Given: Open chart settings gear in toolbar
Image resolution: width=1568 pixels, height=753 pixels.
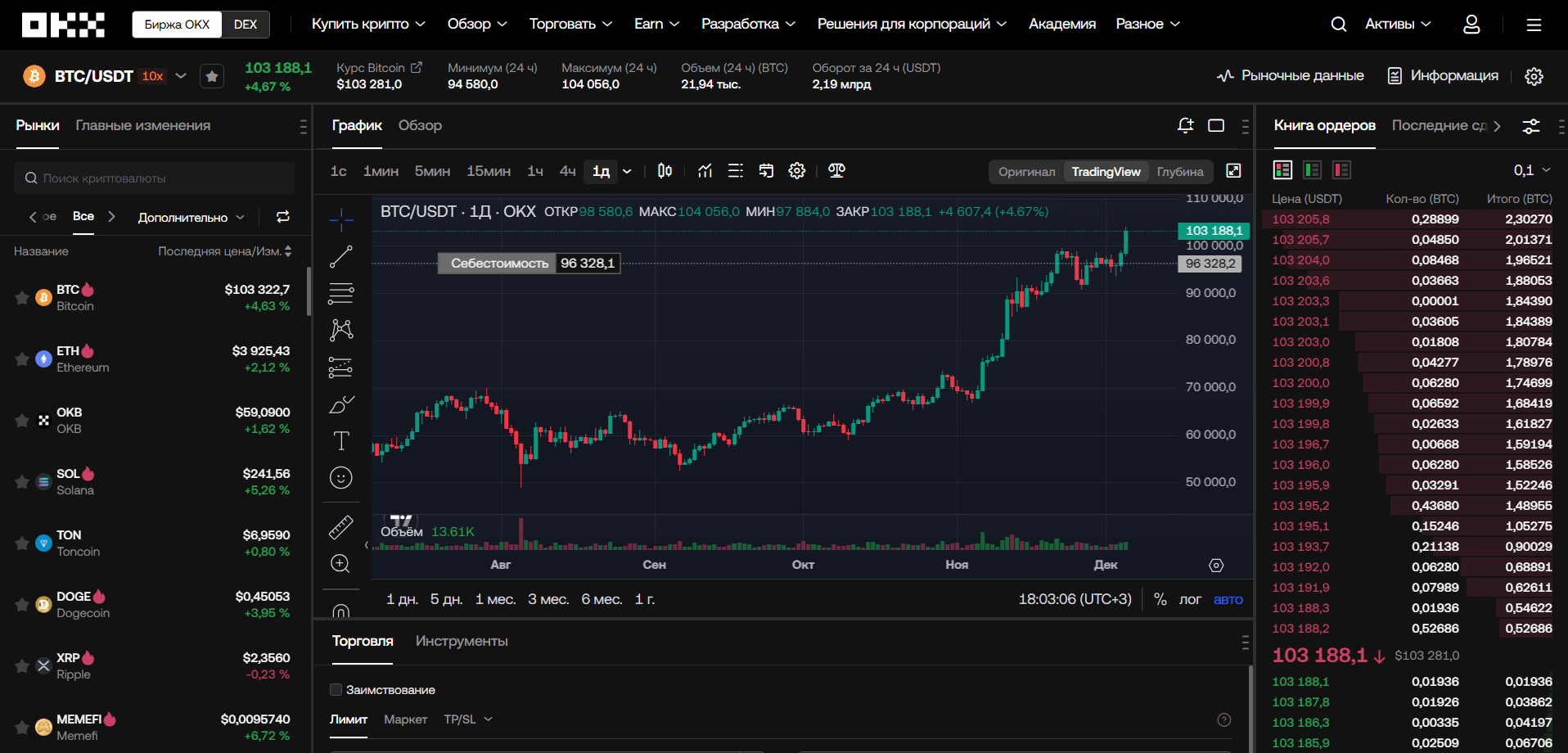Looking at the screenshot, I should coord(796,171).
